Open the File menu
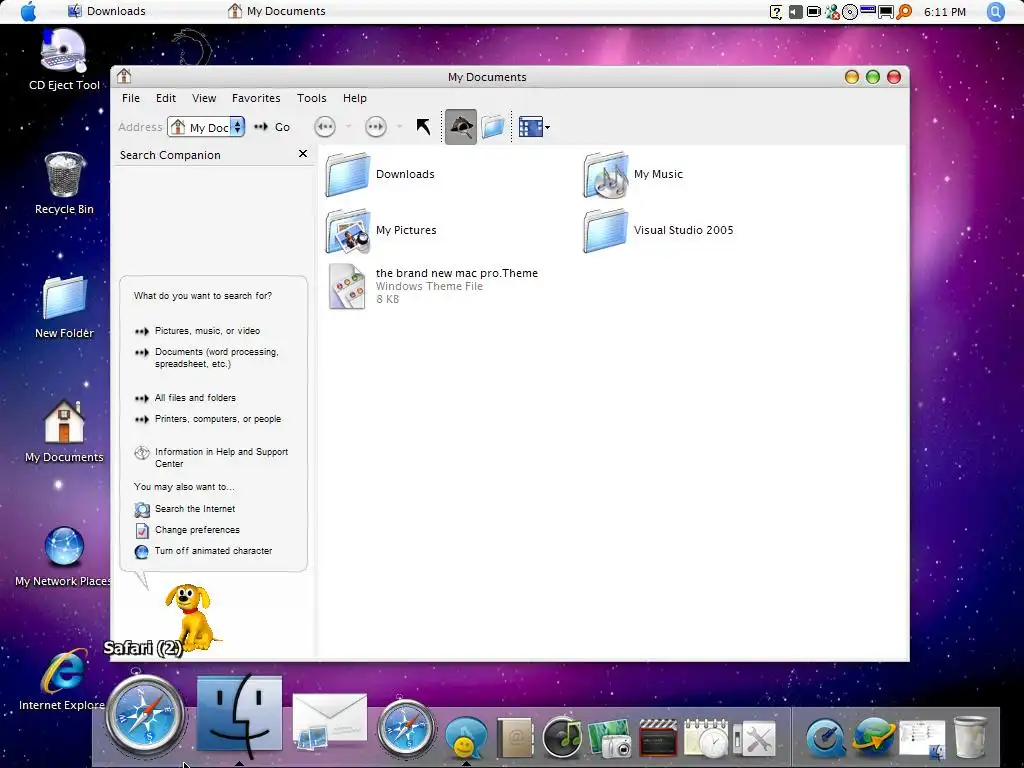The height and width of the screenshot is (768, 1024). click(131, 98)
